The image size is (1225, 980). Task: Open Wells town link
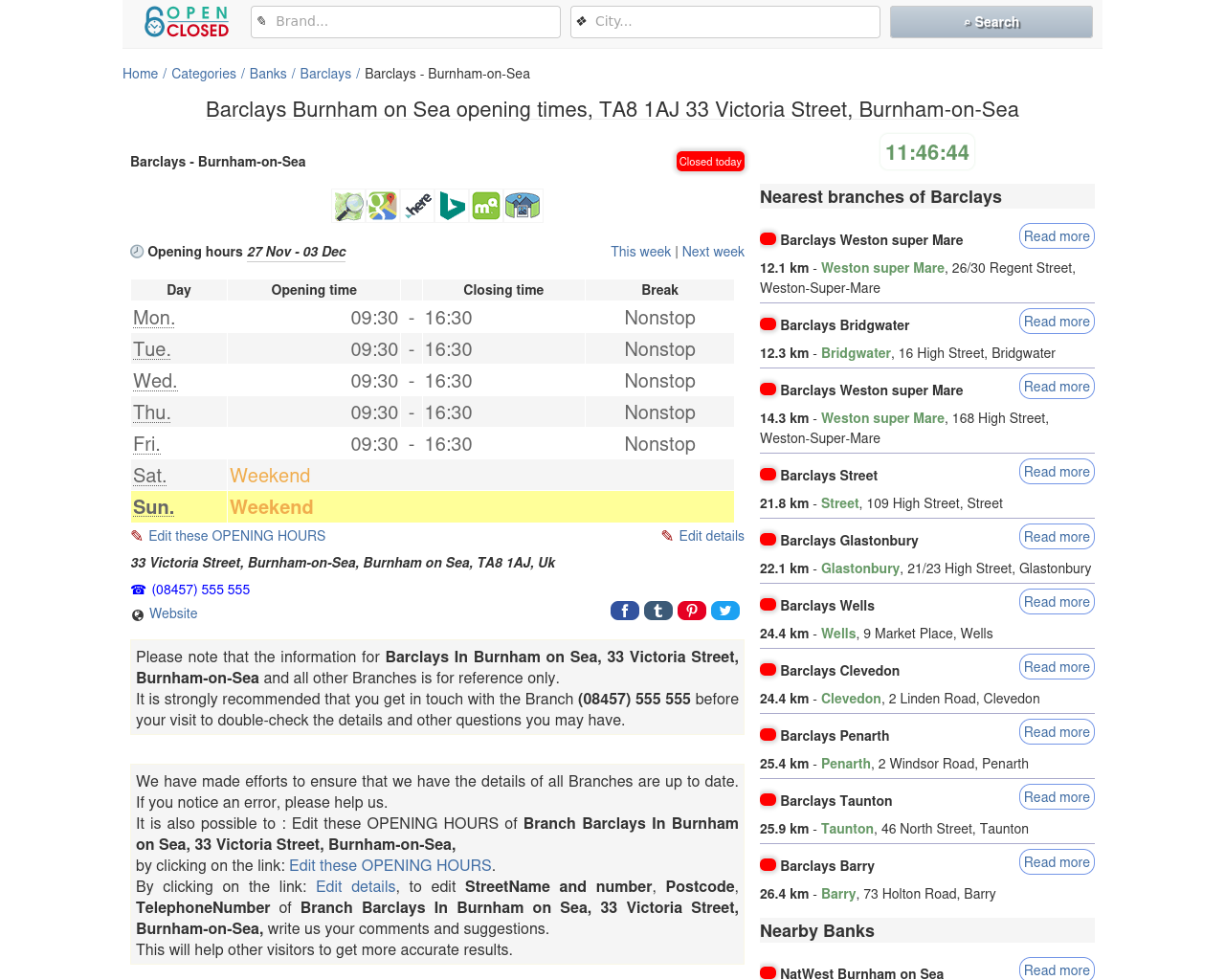pyautogui.click(x=838, y=634)
